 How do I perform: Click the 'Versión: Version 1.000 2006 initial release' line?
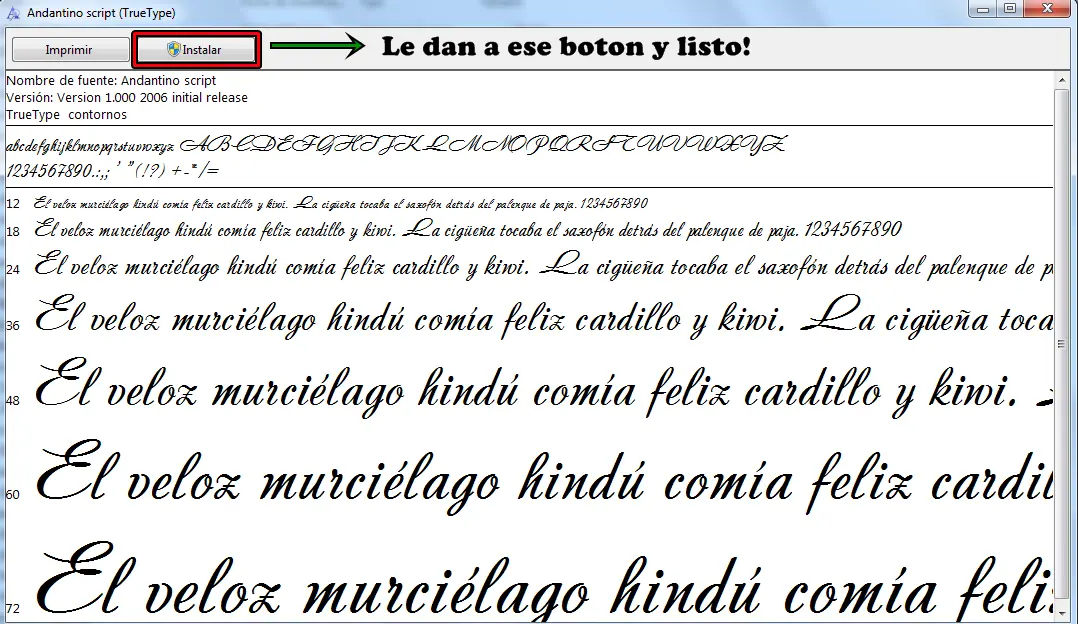click(x=126, y=98)
